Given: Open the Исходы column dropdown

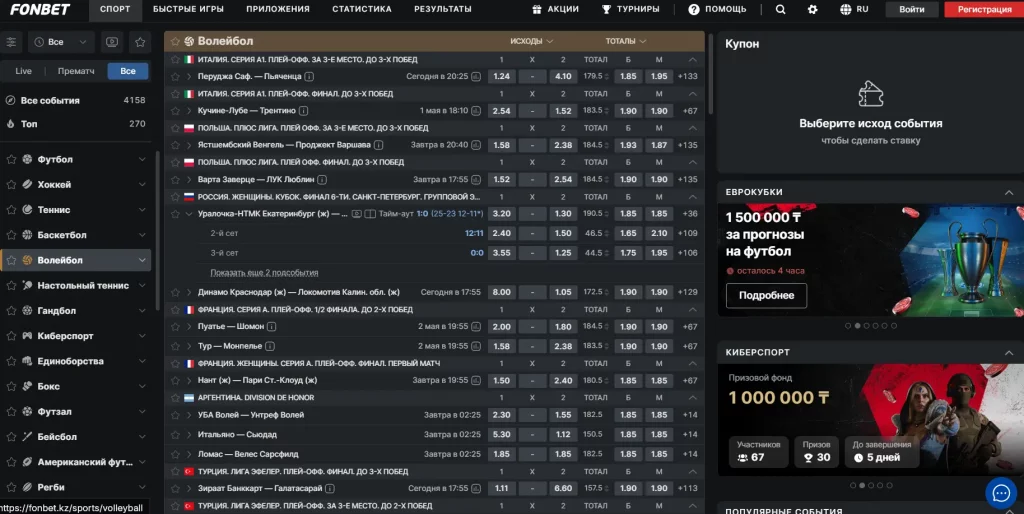Looking at the screenshot, I should click(x=532, y=41).
